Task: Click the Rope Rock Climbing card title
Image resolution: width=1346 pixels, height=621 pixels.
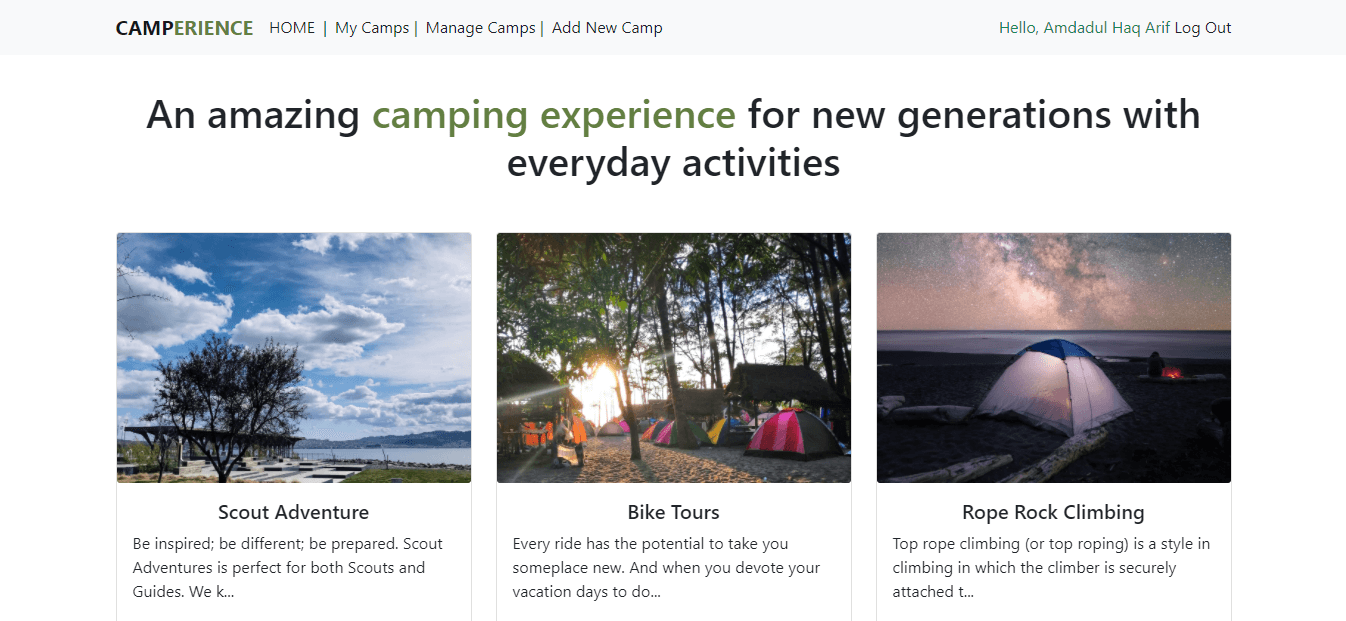Action: click(1054, 512)
